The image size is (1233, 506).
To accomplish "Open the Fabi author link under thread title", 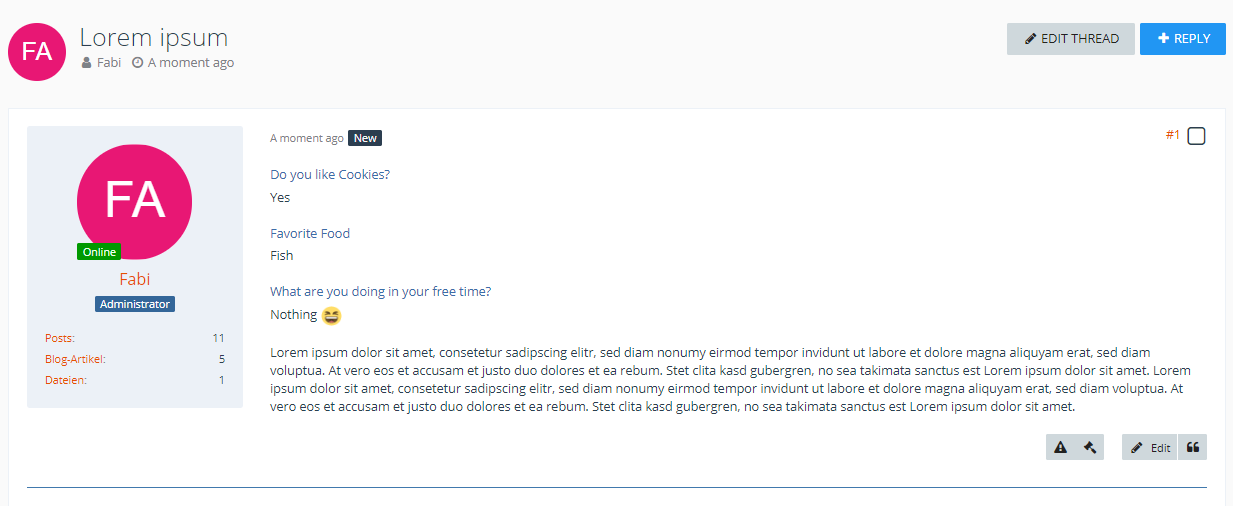I will [x=109, y=63].
